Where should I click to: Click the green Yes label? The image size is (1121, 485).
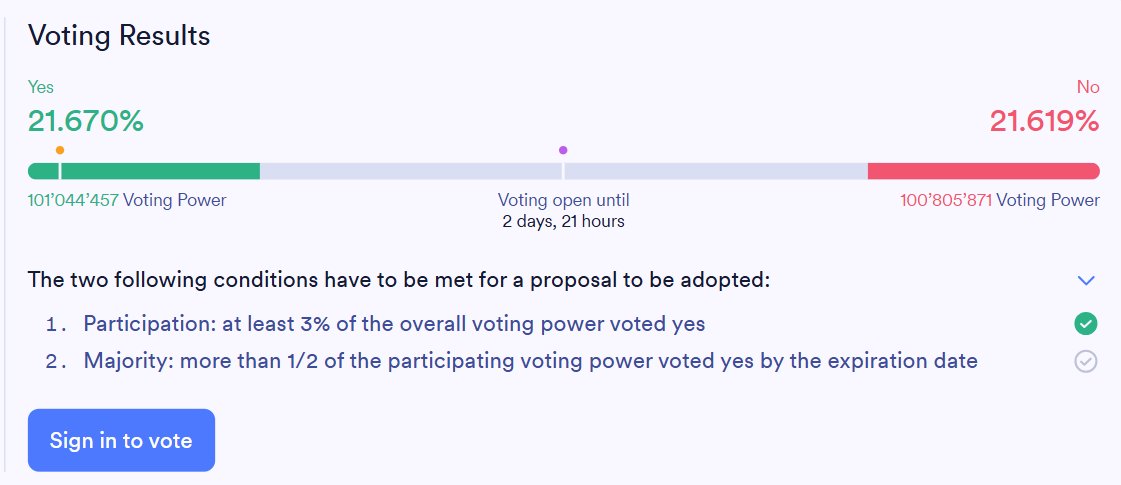(41, 88)
